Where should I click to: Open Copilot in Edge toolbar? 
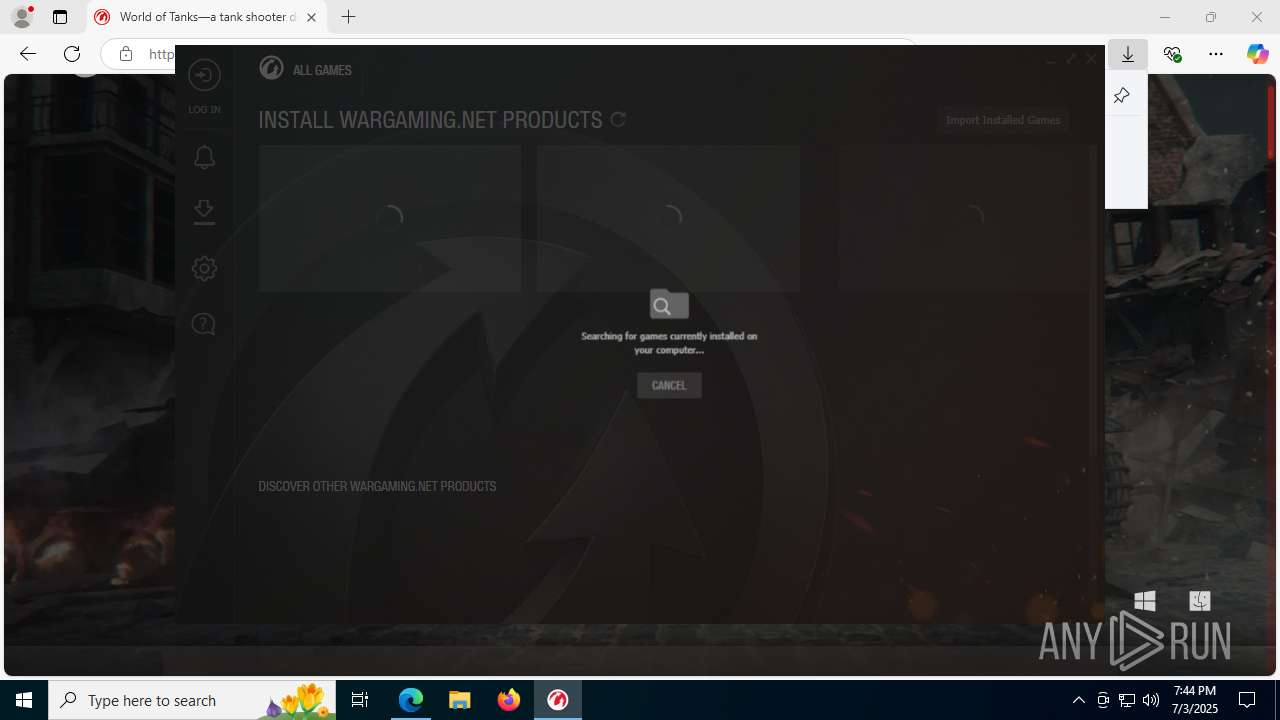pyautogui.click(x=1257, y=54)
